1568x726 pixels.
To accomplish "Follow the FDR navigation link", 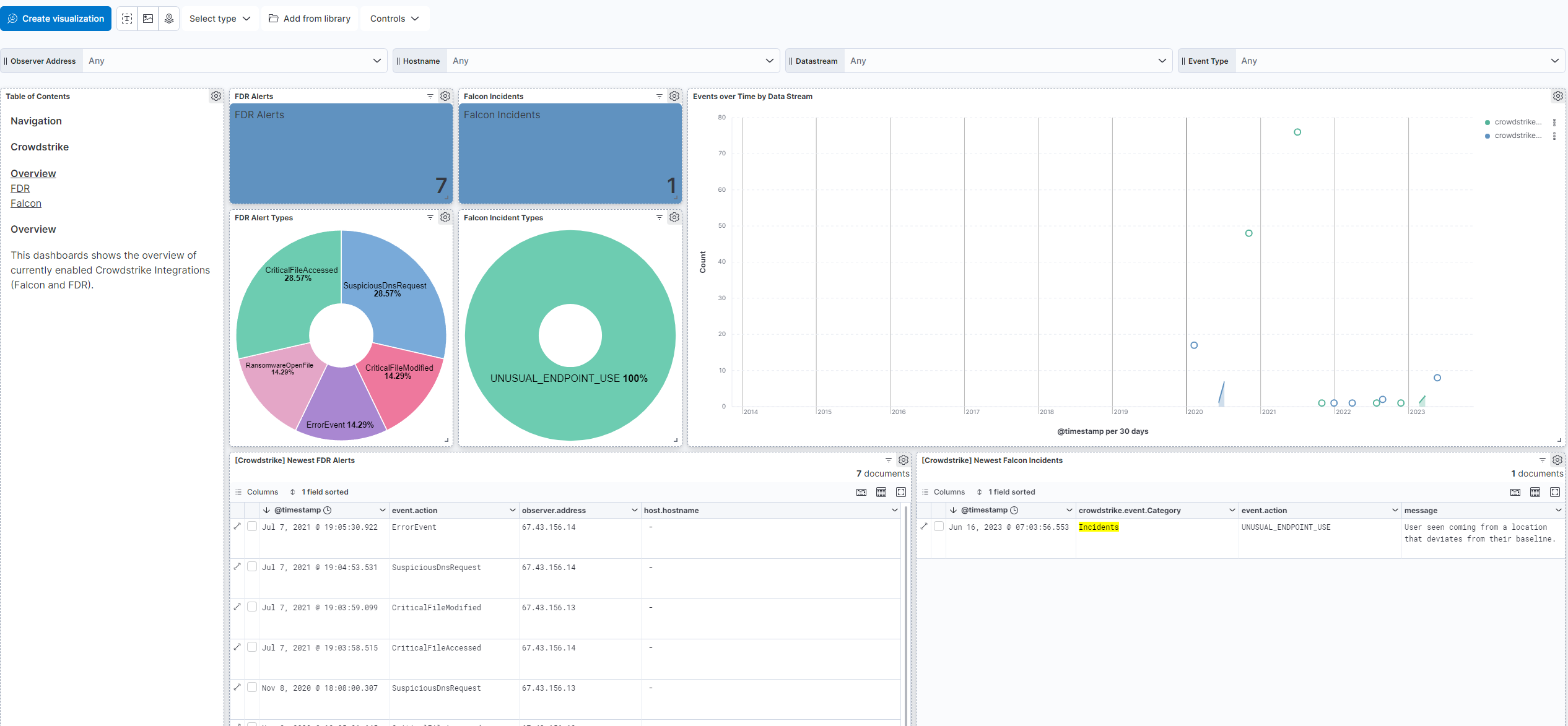I will tap(20, 188).
